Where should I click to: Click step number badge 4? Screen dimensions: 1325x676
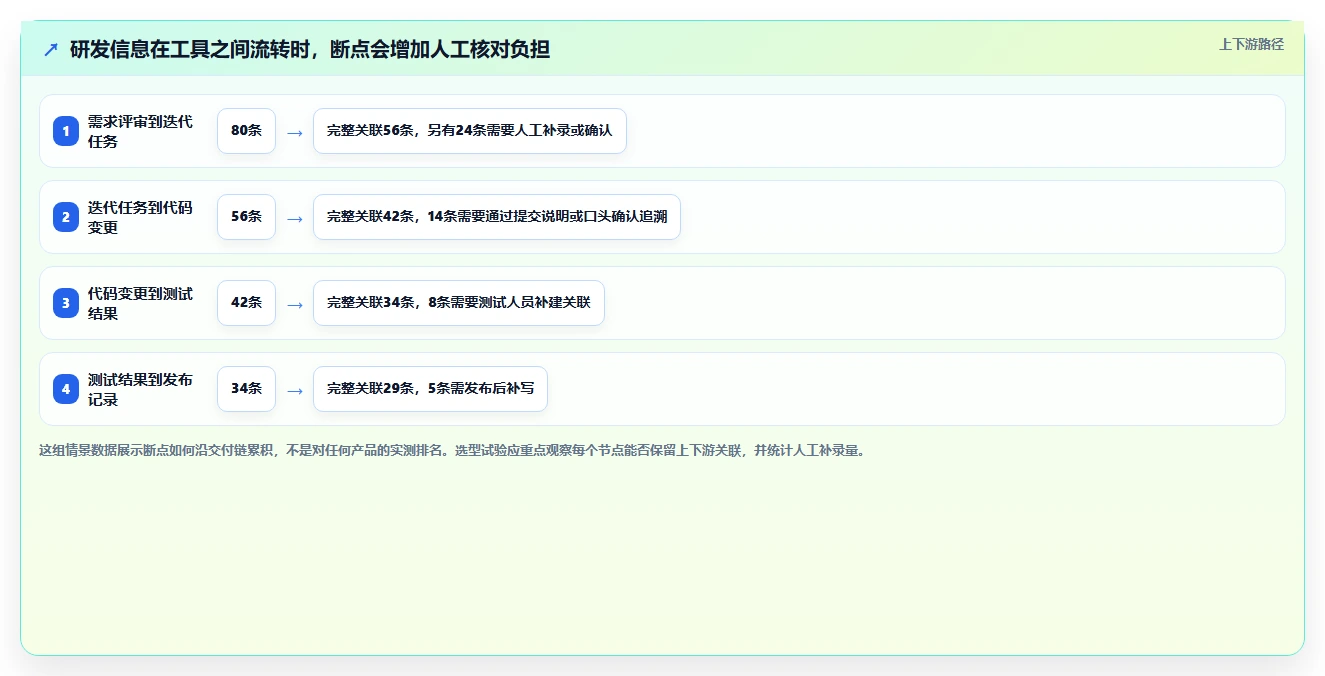coord(66,389)
